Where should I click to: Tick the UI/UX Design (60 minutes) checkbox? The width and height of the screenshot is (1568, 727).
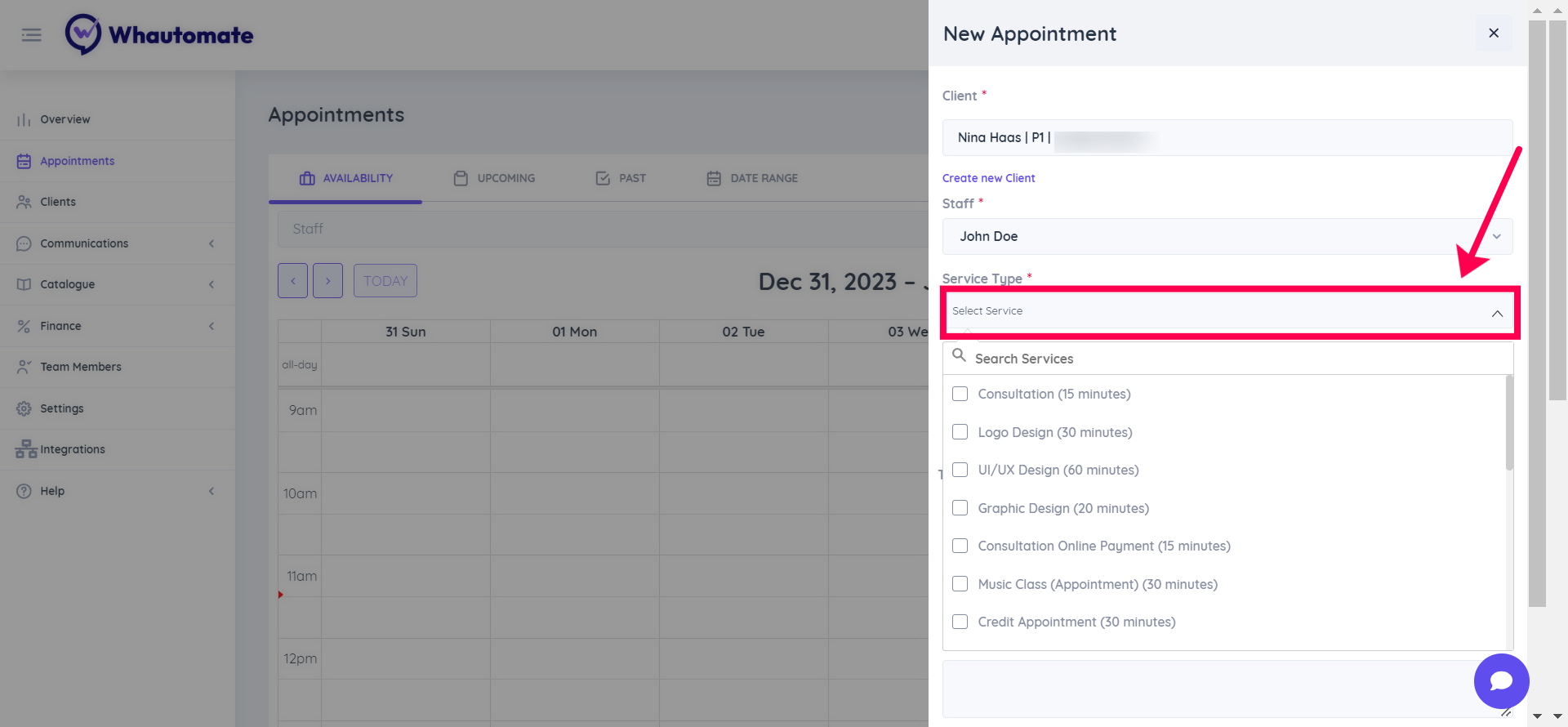click(960, 470)
